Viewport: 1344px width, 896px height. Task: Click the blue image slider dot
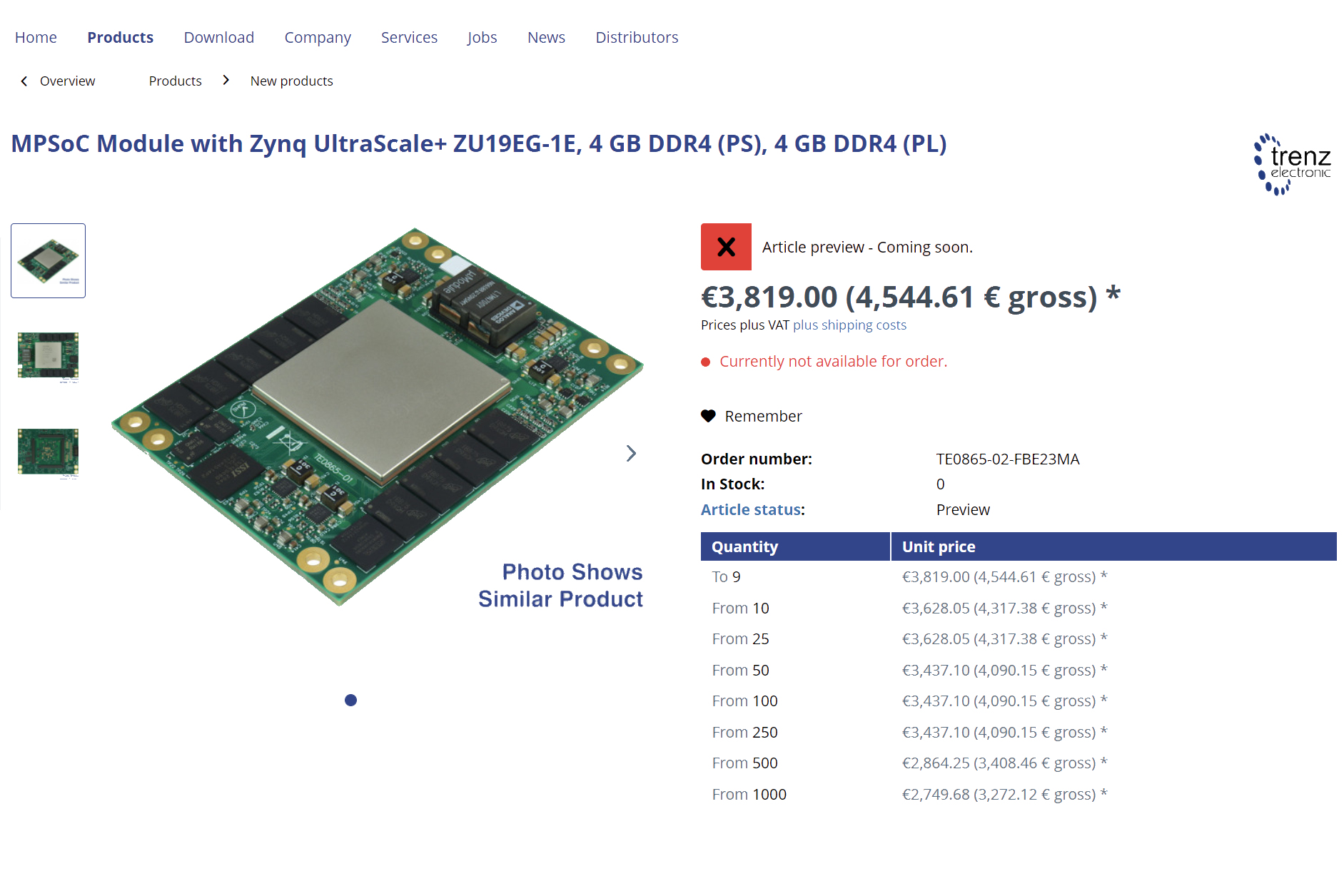pyautogui.click(x=350, y=700)
